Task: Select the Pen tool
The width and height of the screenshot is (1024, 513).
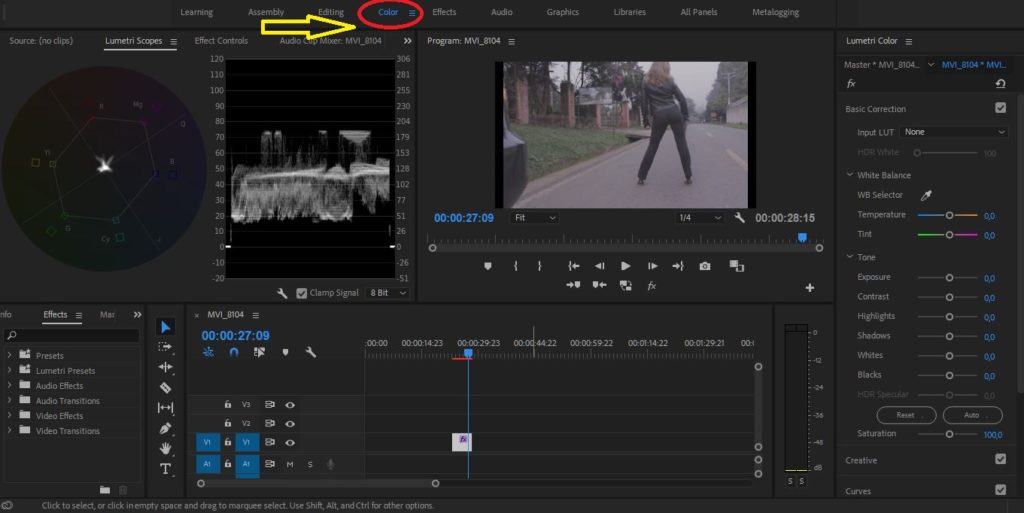Action: coord(165,428)
